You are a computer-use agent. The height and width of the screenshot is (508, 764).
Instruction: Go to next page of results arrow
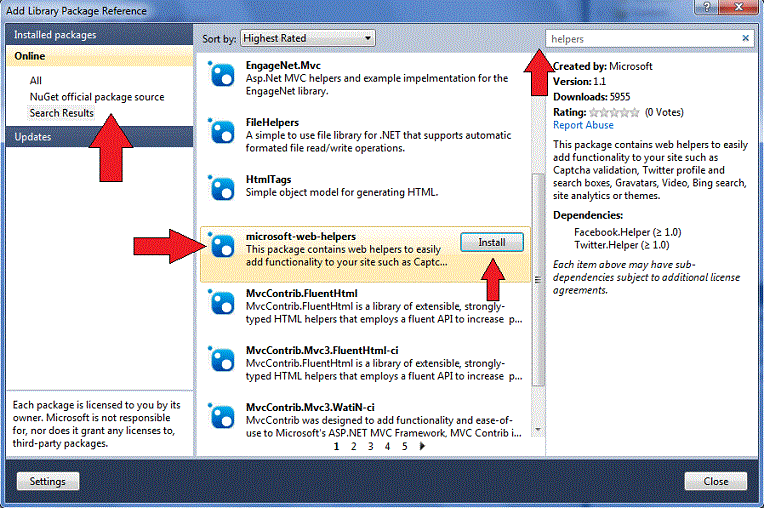[422, 446]
